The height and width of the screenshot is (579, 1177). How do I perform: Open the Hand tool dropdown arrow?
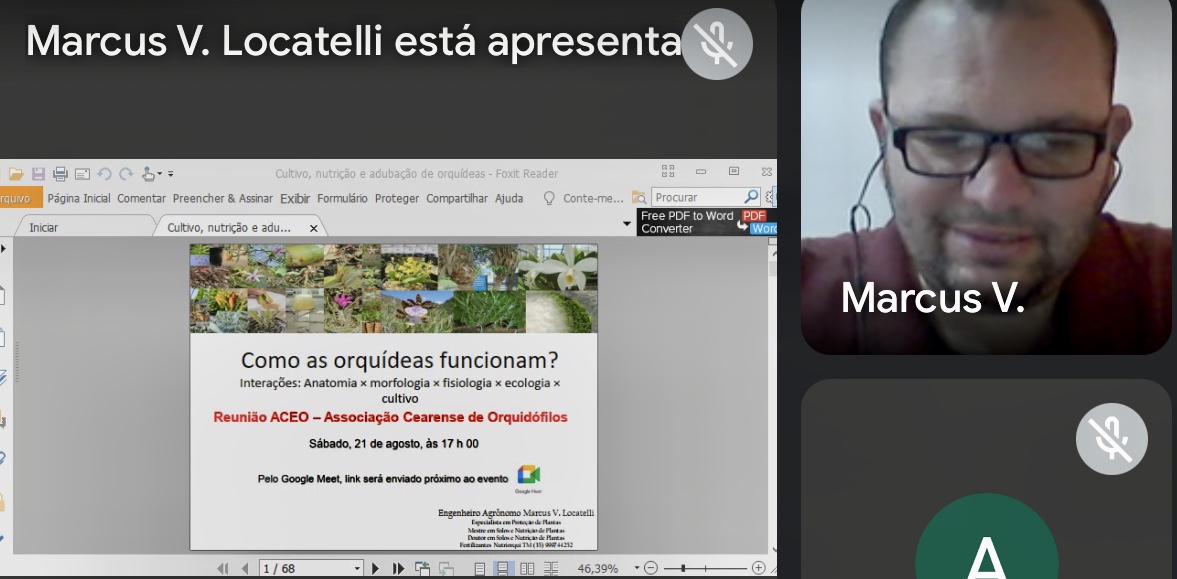click(159, 173)
